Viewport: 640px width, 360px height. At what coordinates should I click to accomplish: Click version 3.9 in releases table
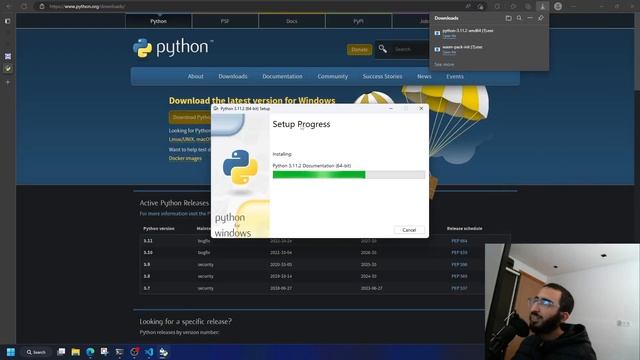point(147,264)
